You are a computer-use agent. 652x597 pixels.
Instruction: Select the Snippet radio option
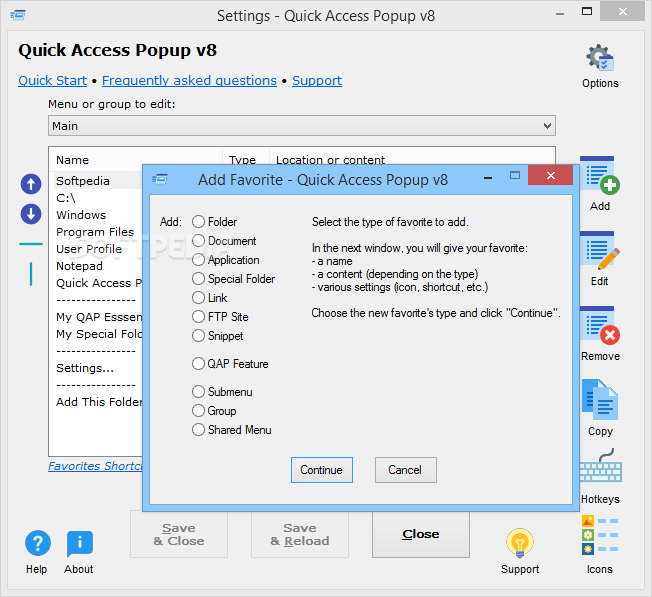(198, 336)
